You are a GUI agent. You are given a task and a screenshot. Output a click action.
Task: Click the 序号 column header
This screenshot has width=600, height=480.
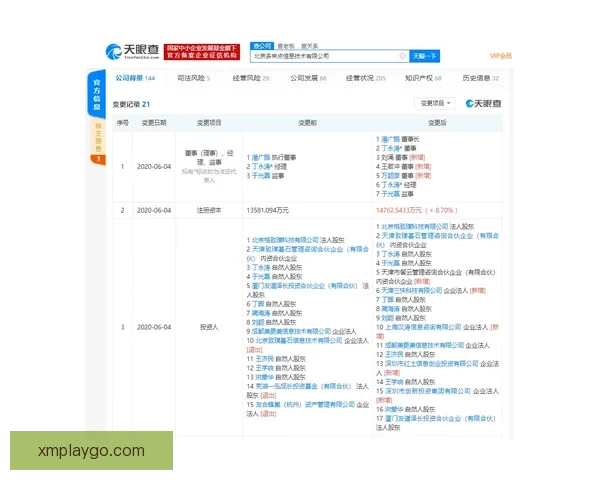coord(122,123)
